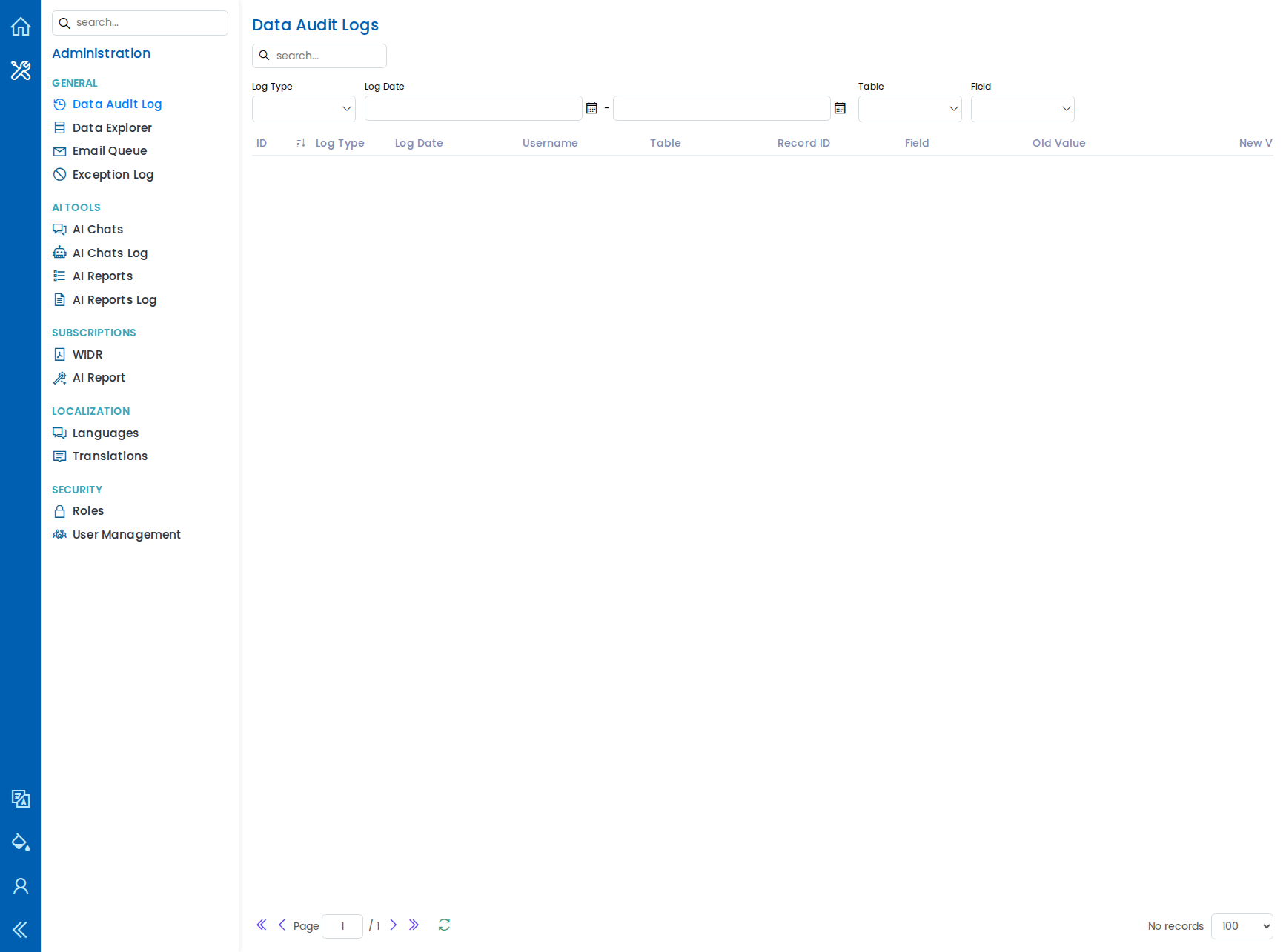Click the Data Explorer icon
Screen dimensions: 1286x952
(x=60, y=127)
